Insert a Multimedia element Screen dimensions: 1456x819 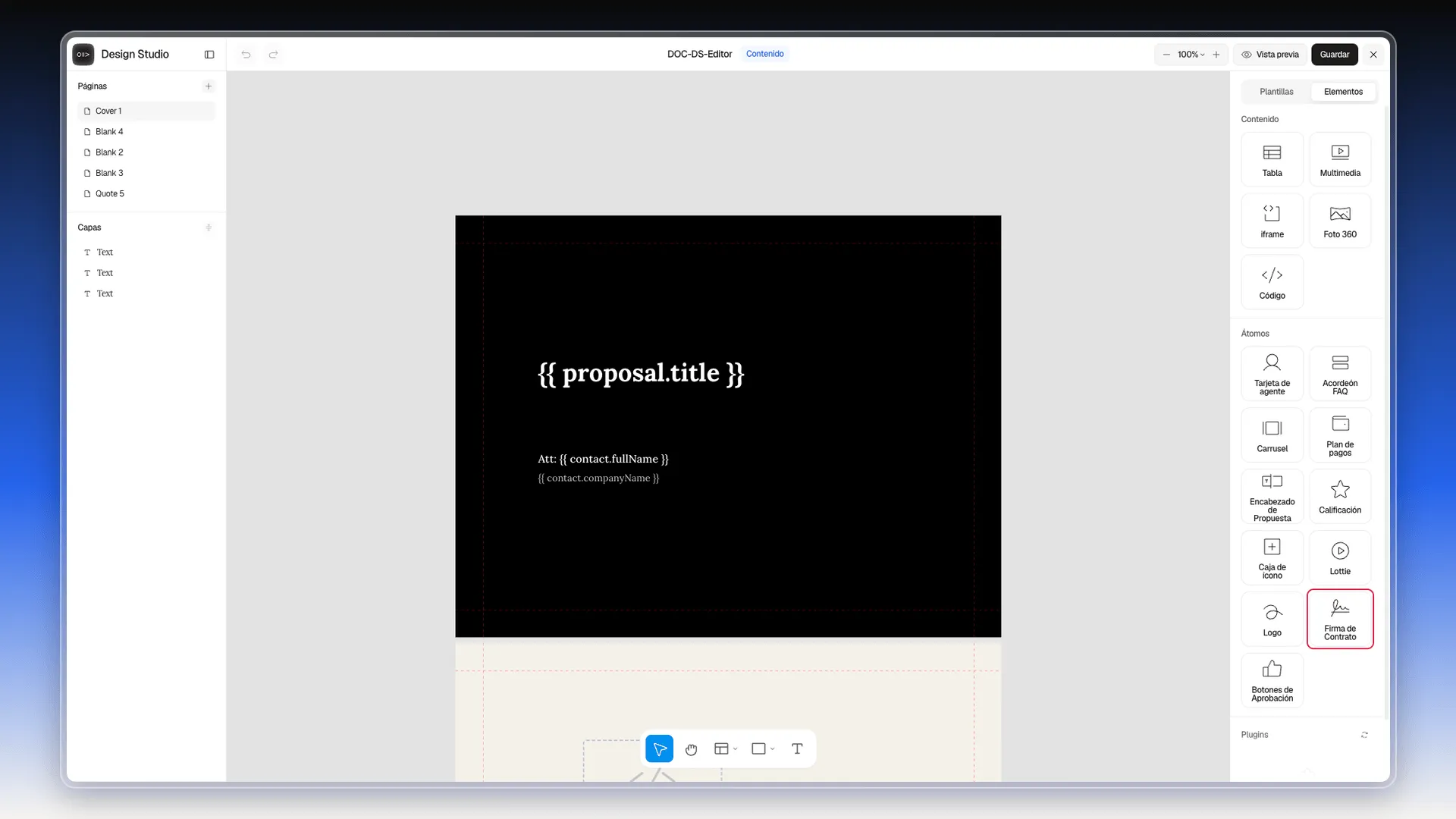coord(1340,159)
